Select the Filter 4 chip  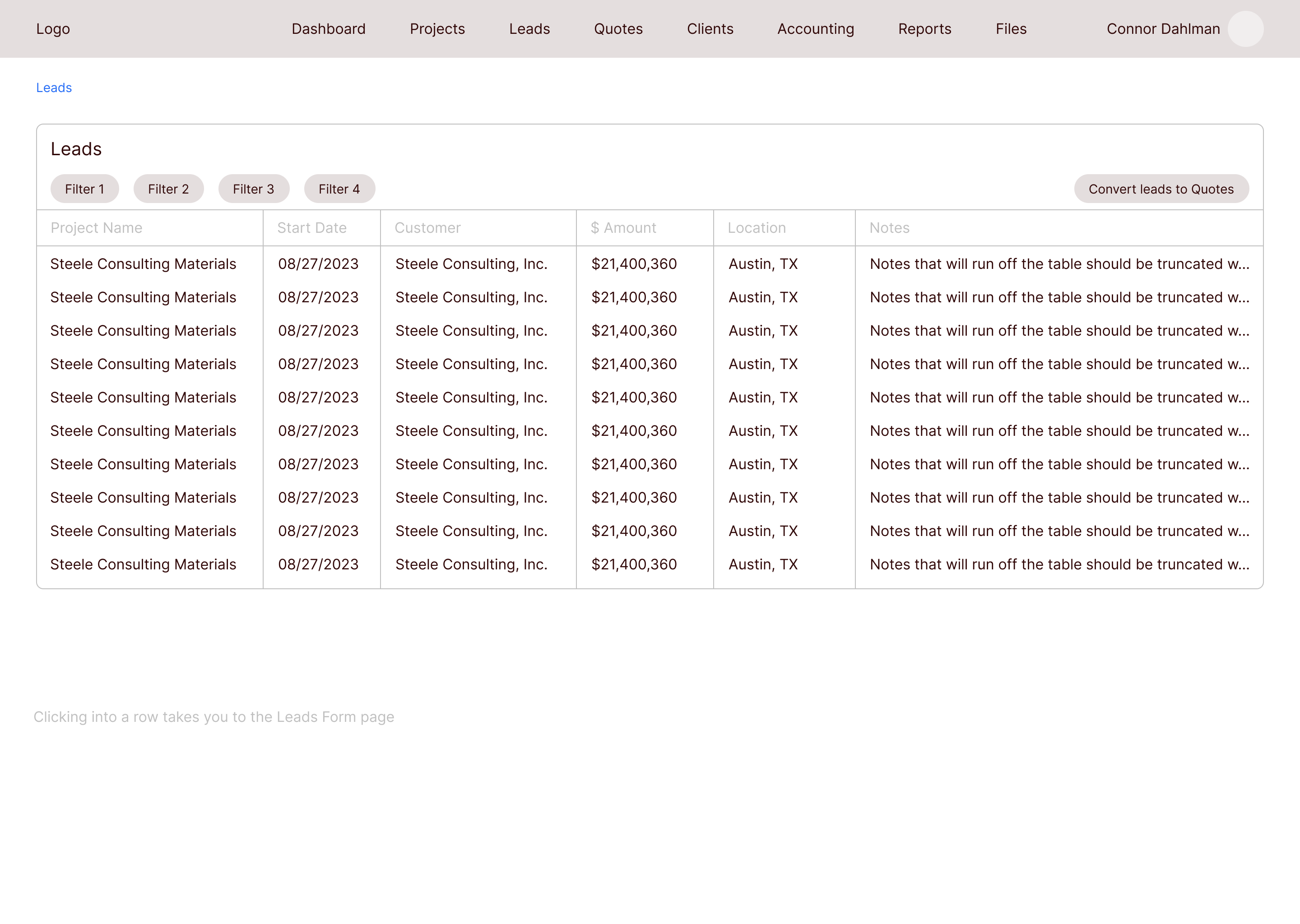pyautogui.click(x=339, y=189)
